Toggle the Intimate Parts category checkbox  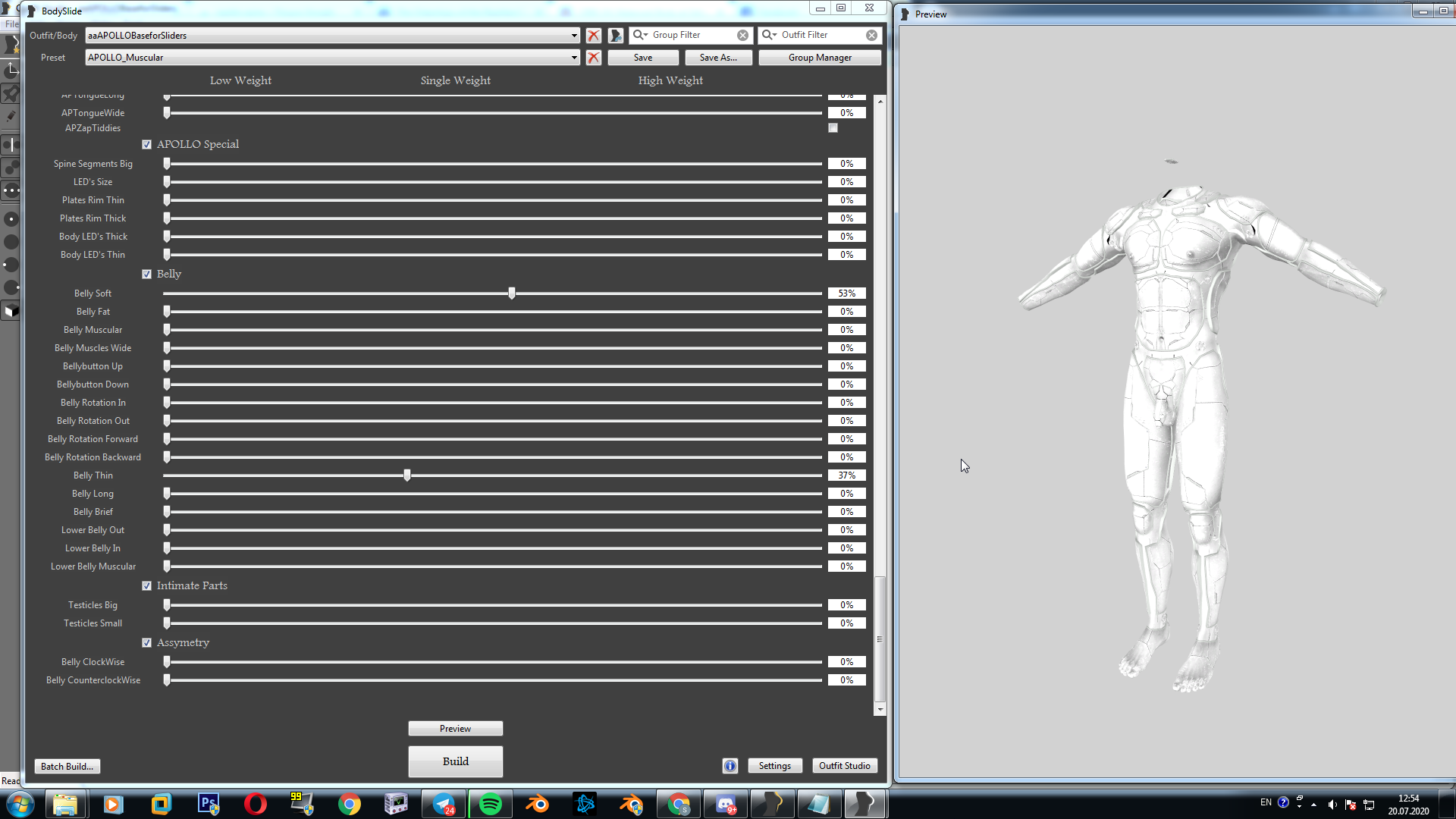[x=147, y=586]
